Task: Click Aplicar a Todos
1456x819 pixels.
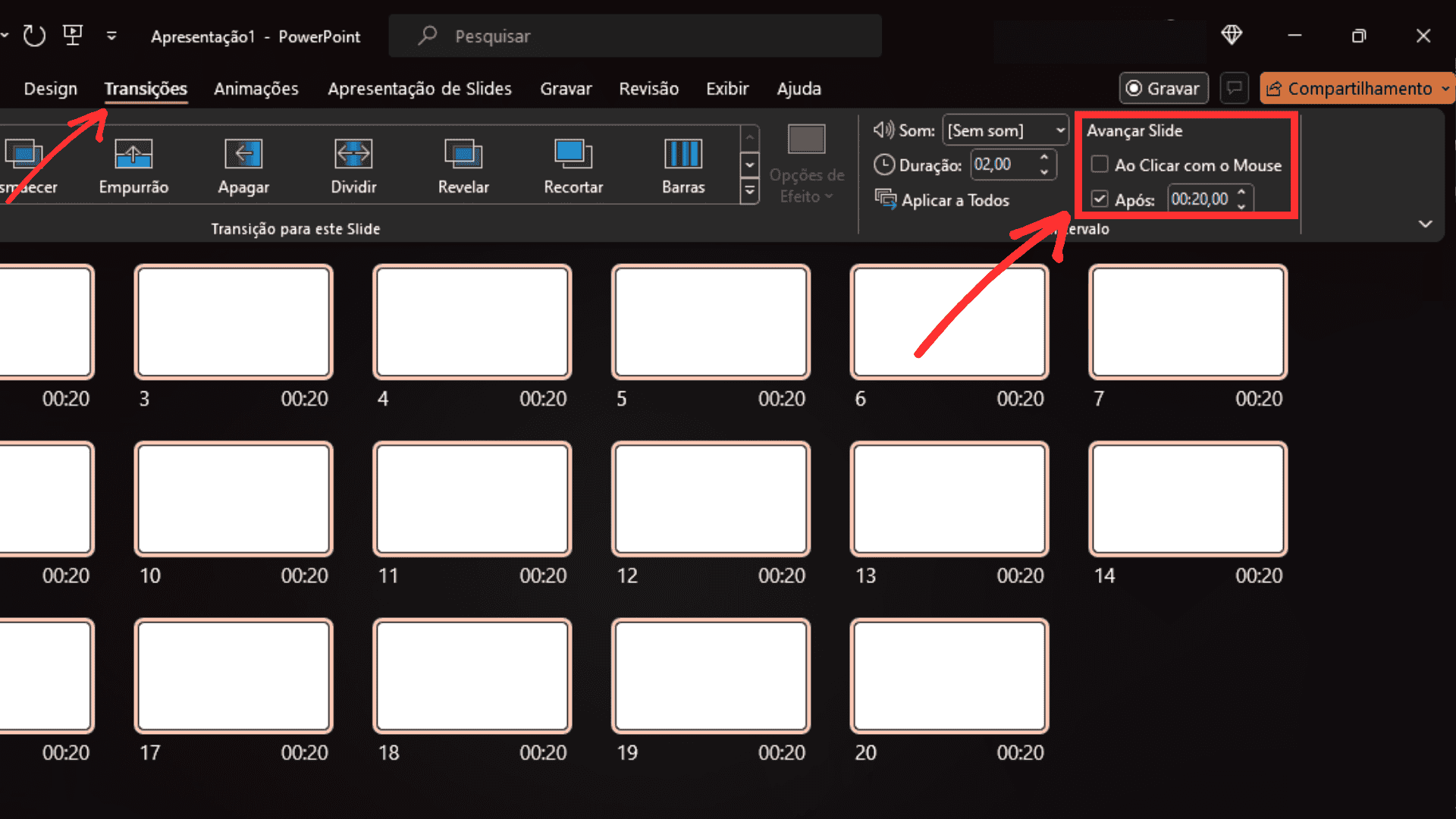Action: (x=942, y=199)
